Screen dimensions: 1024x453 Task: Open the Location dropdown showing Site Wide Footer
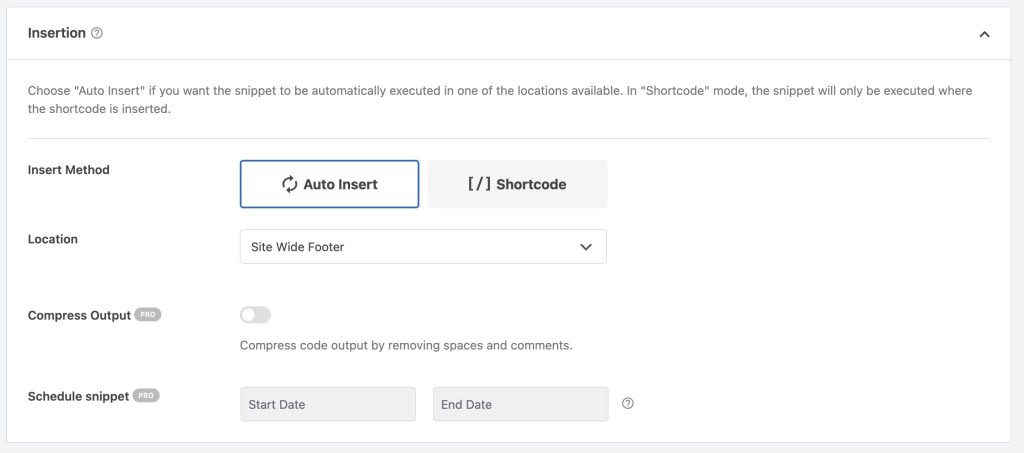[x=423, y=247]
